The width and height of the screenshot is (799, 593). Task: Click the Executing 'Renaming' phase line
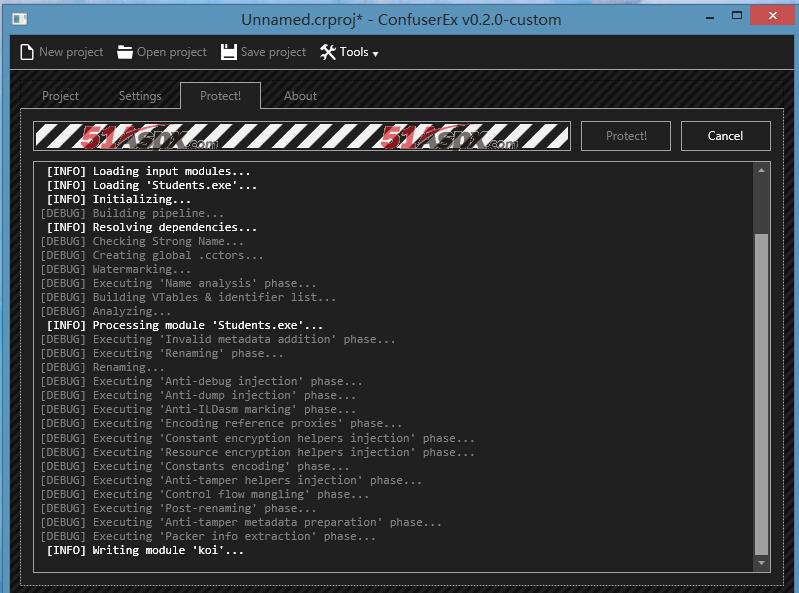coord(162,353)
